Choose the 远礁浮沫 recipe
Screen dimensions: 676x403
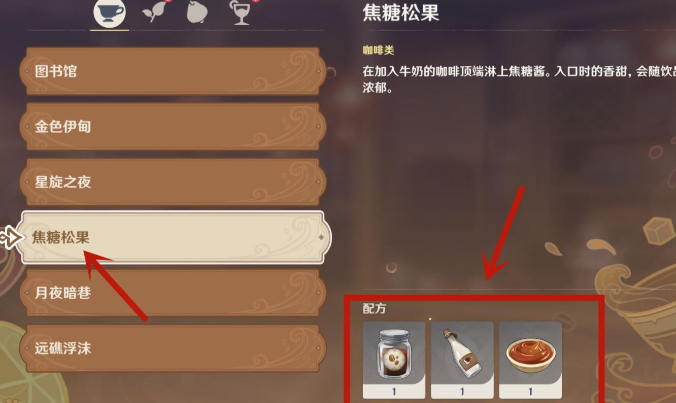[x=172, y=348]
